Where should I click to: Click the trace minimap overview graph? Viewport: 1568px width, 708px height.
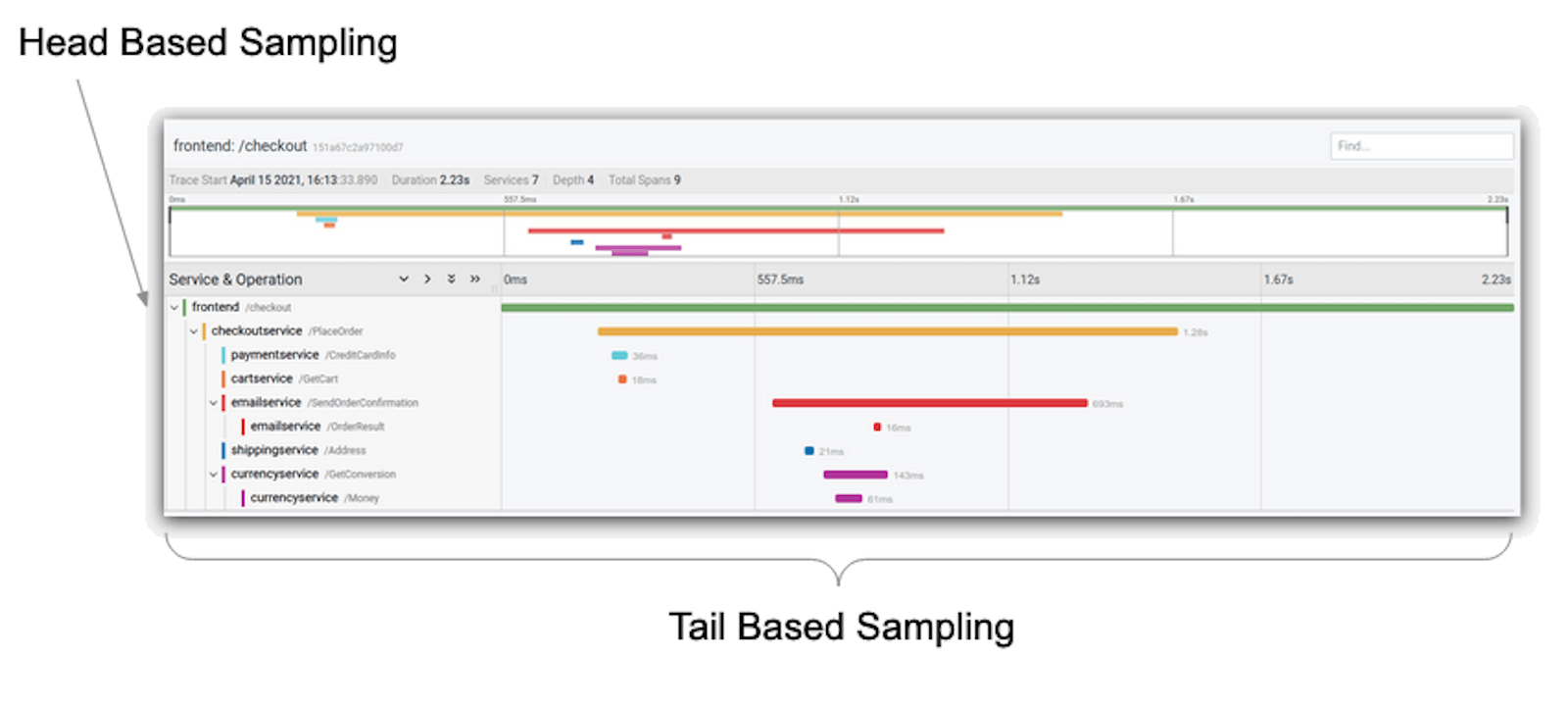tap(839, 231)
